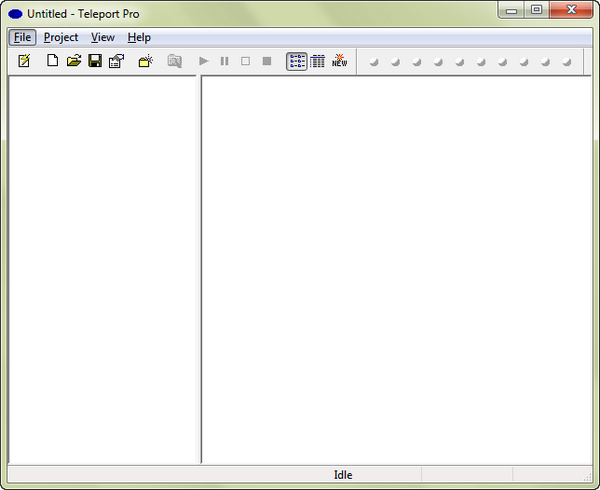This screenshot has width=600, height=490.
Task: Open an existing project with folder icon
Action: click(74, 61)
